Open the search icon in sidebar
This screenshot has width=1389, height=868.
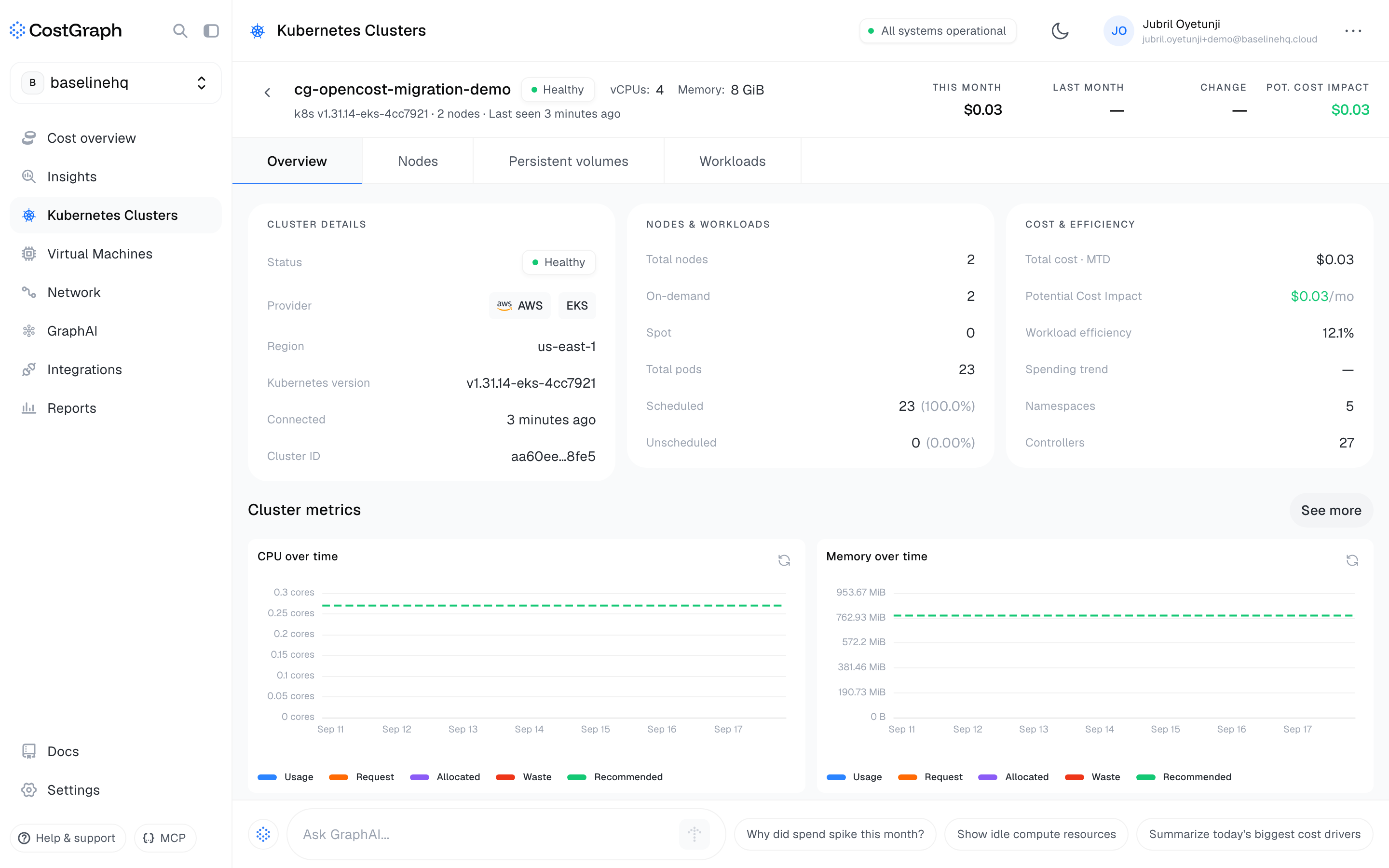tap(180, 30)
